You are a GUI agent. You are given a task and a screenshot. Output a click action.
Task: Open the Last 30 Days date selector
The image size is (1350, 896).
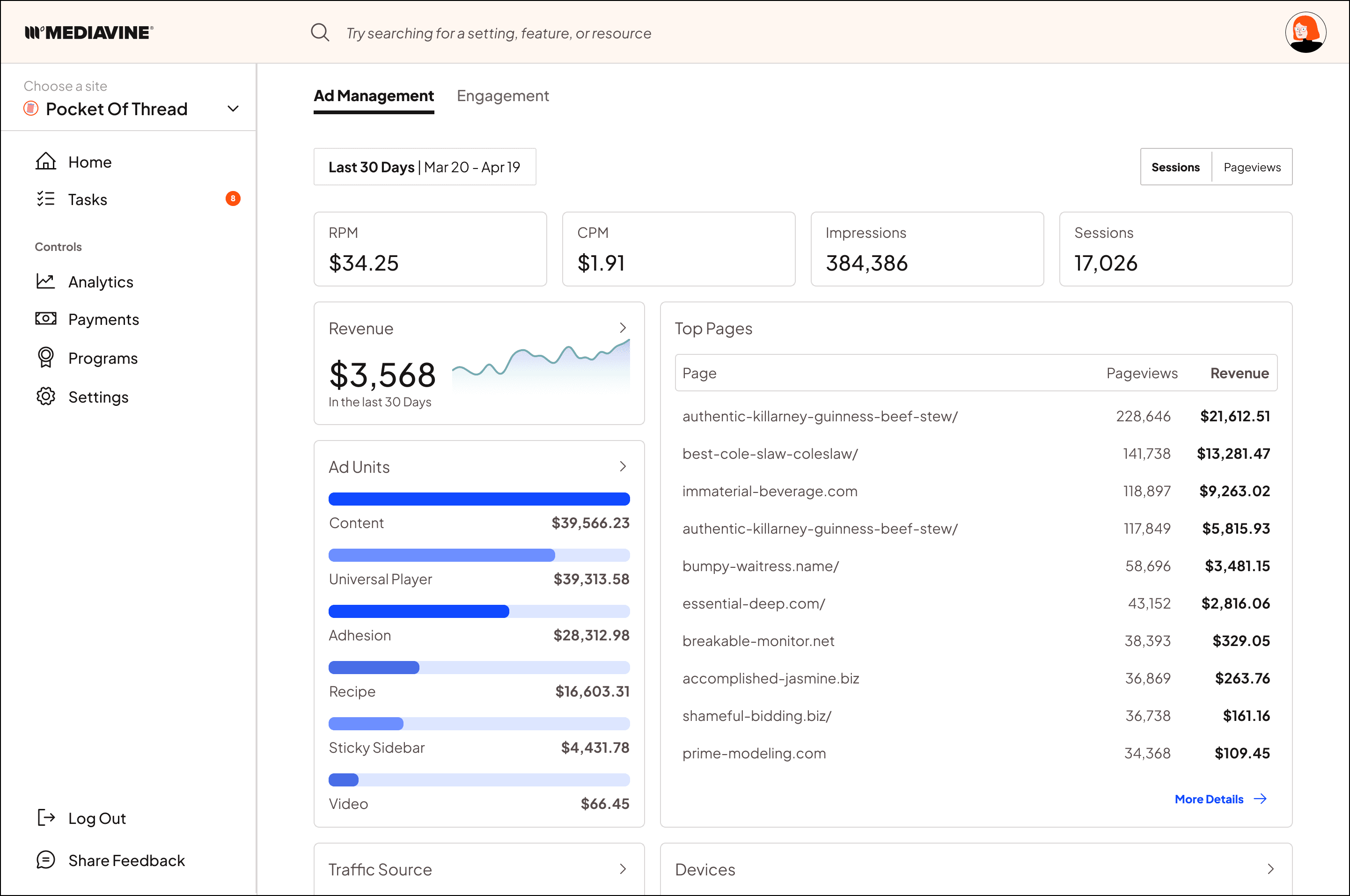425,167
